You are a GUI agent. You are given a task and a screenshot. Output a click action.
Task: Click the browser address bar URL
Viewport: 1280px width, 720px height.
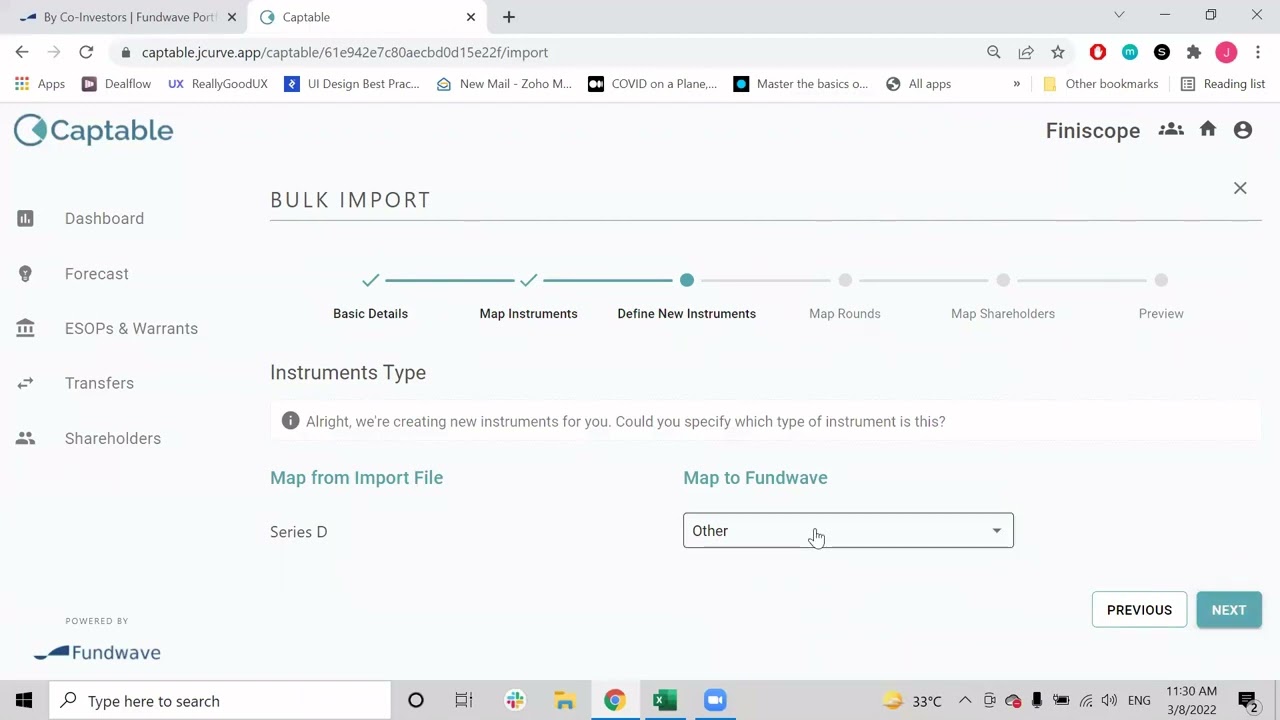pyautogui.click(x=345, y=52)
